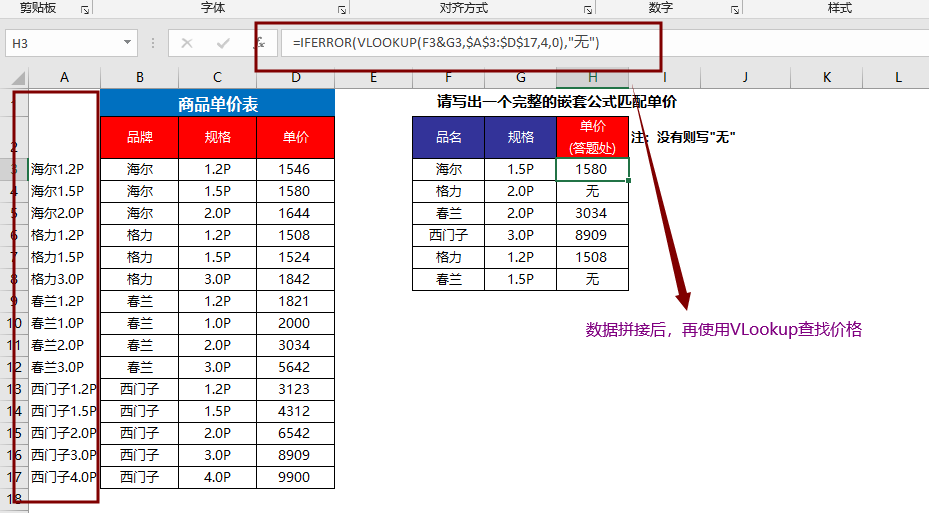Click cell C17 containing 4.0P
Image resolution: width=929 pixels, height=513 pixels.
point(217,477)
